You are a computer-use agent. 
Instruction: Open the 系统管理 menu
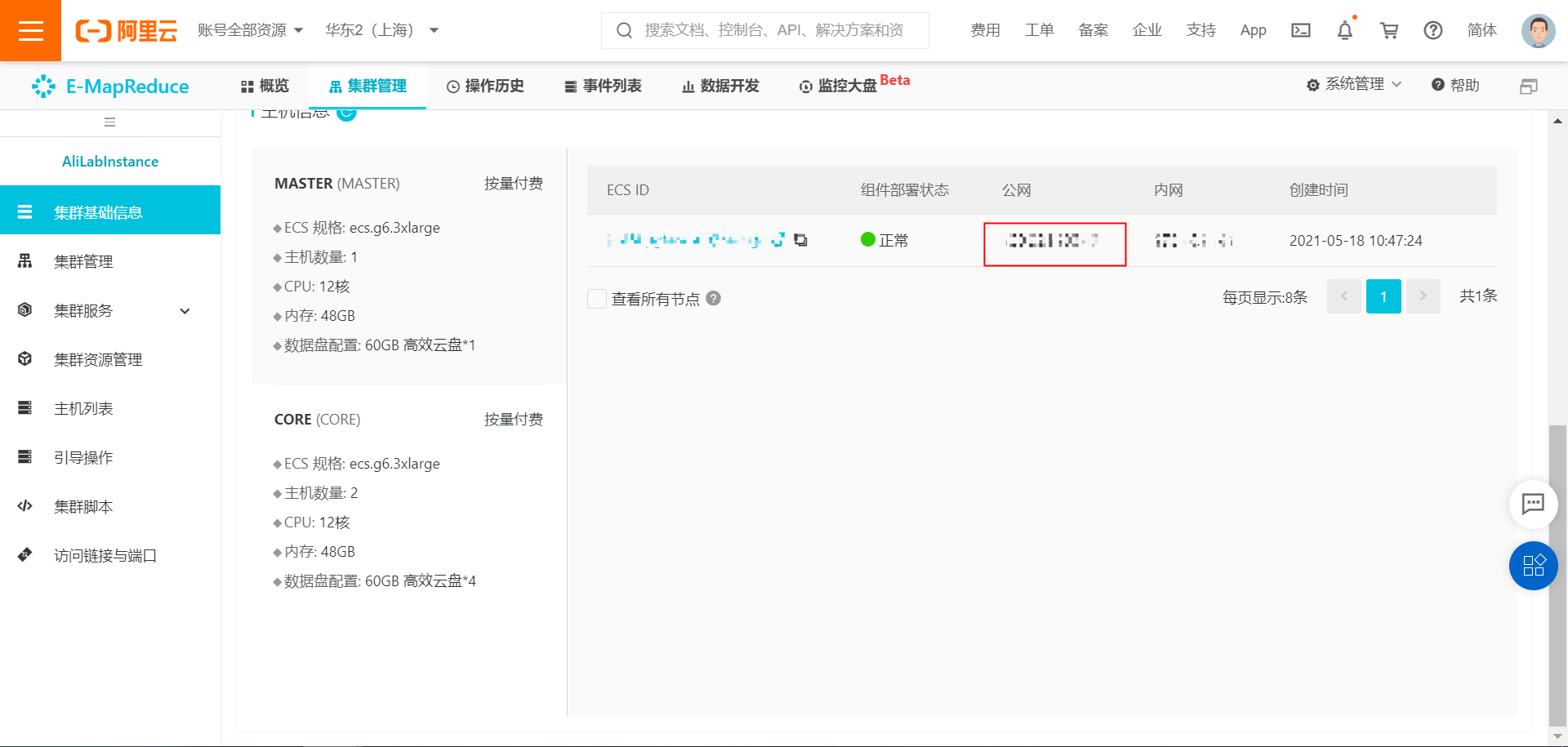(1353, 84)
